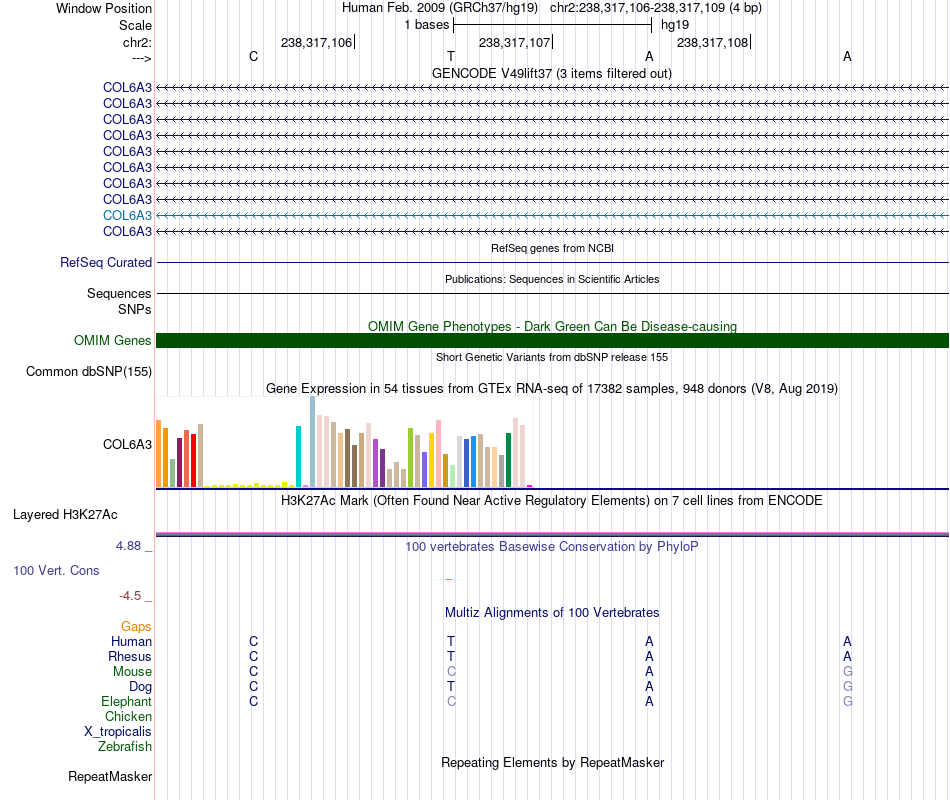Click the T base in the Rhesus row
Viewport: 950px width, 800px height.
451,656
